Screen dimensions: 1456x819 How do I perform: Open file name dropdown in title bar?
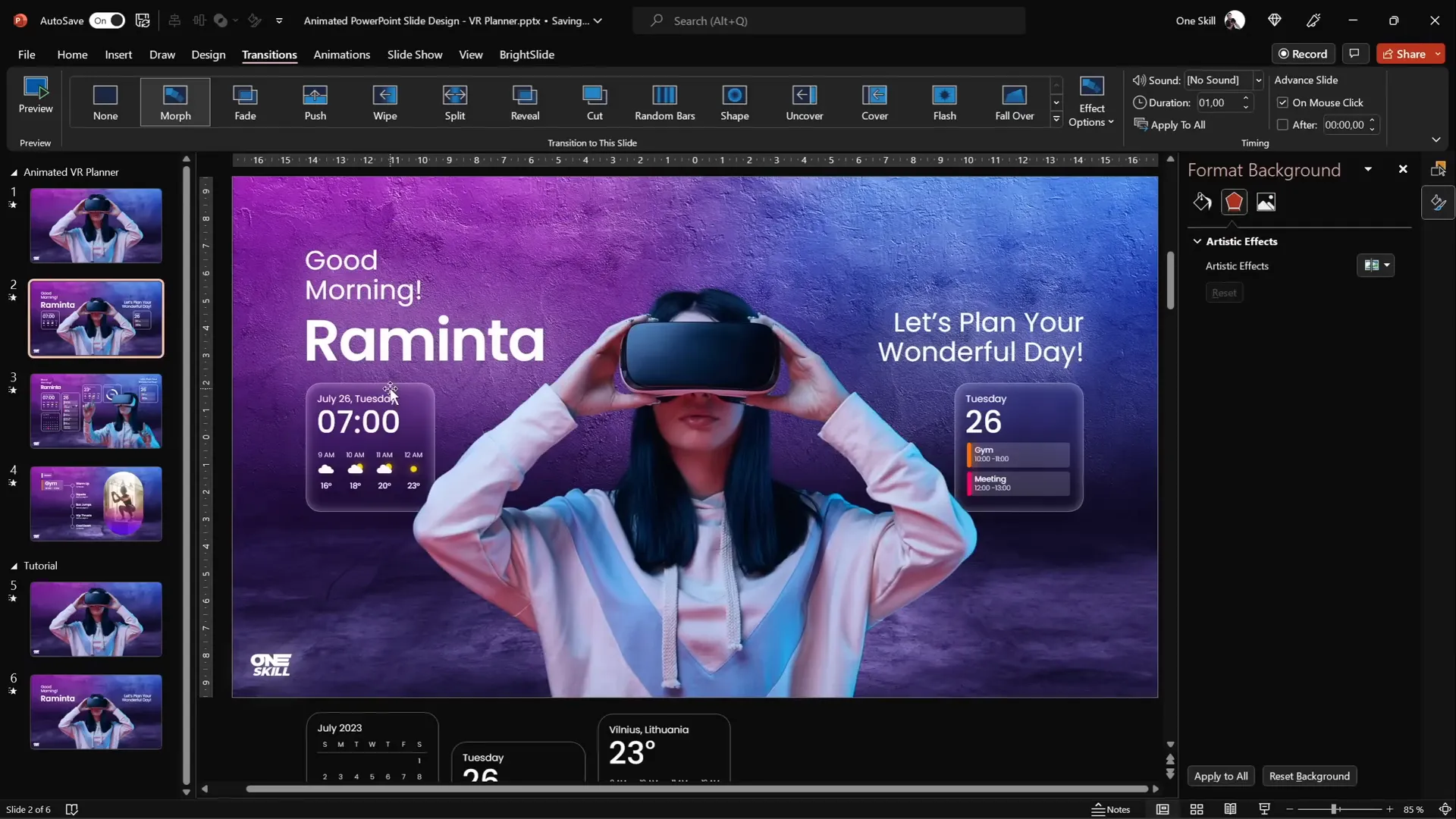[598, 20]
